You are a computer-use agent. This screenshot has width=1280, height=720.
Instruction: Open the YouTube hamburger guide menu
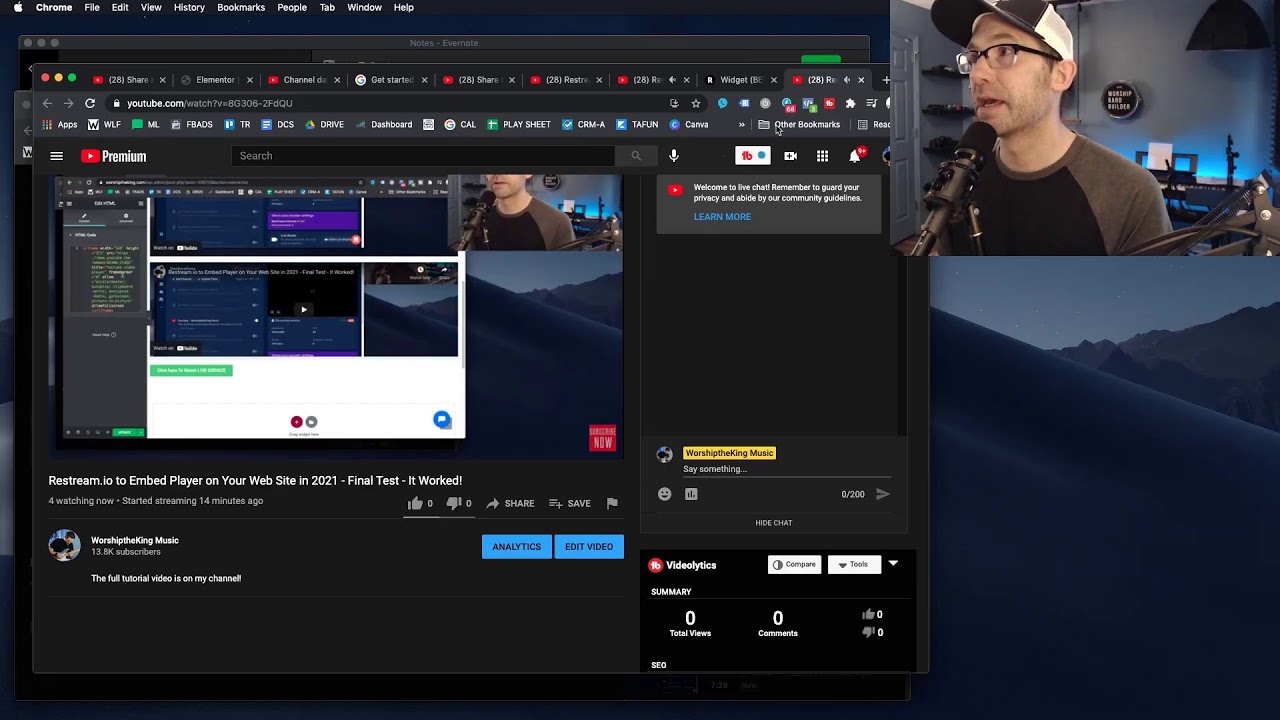56,156
